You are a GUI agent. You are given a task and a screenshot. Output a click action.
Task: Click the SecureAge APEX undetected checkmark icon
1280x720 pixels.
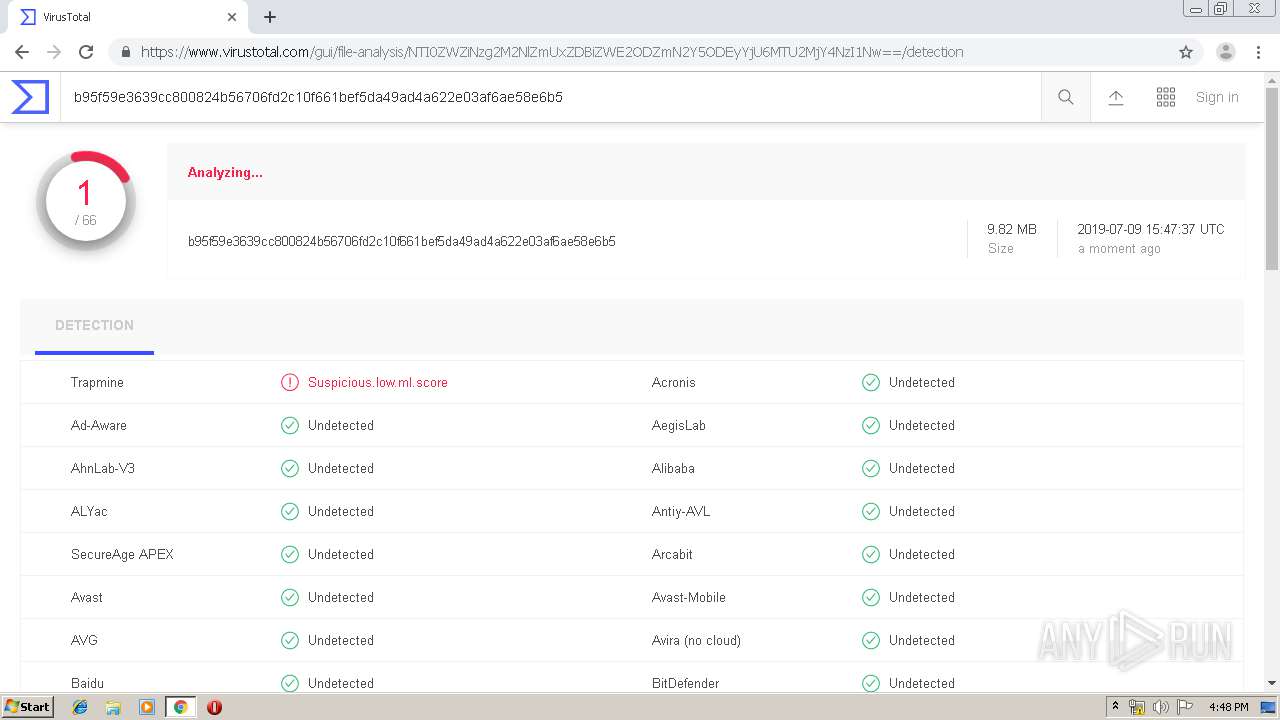click(290, 554)
